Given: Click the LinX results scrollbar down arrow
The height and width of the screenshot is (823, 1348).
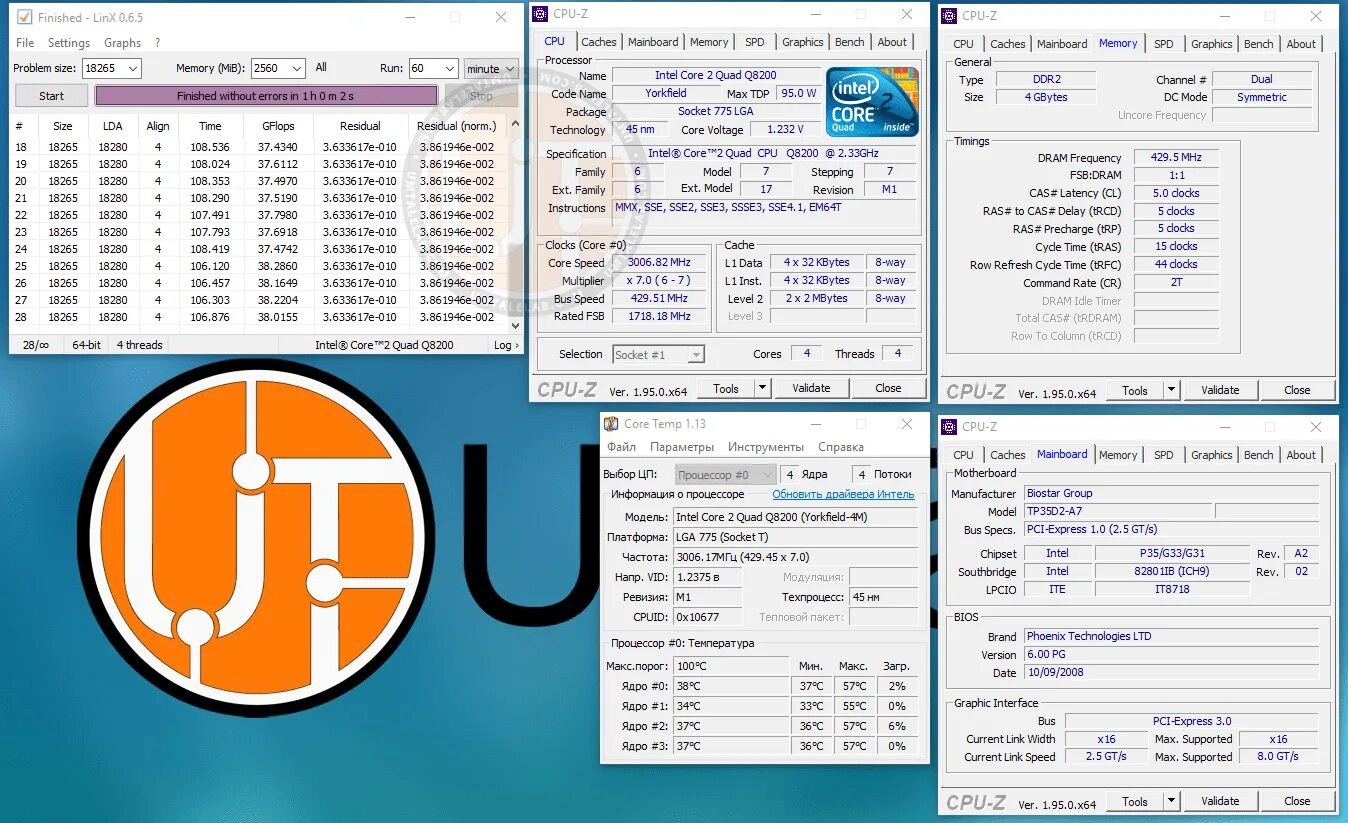Looking at the screenshot, I should point(516,326).
